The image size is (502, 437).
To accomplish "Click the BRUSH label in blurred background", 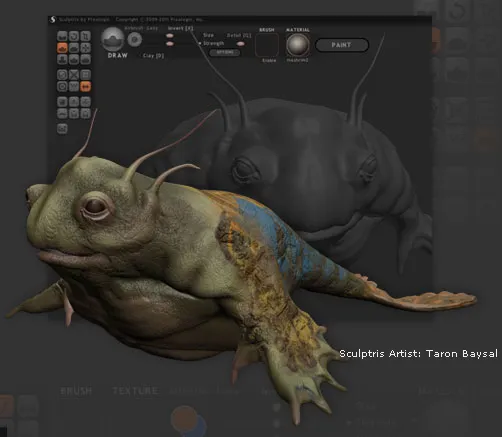I will [x=76, y=391].
